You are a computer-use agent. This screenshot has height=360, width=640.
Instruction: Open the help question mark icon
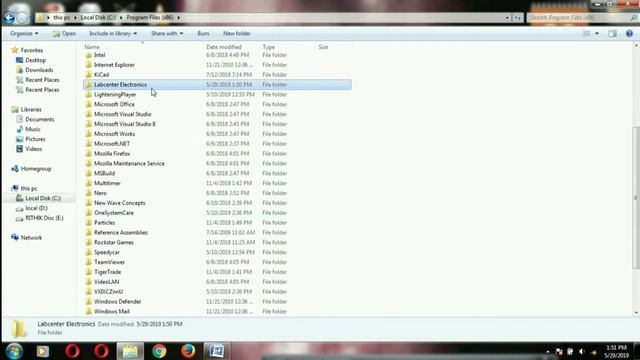click(x=629, y=34)
